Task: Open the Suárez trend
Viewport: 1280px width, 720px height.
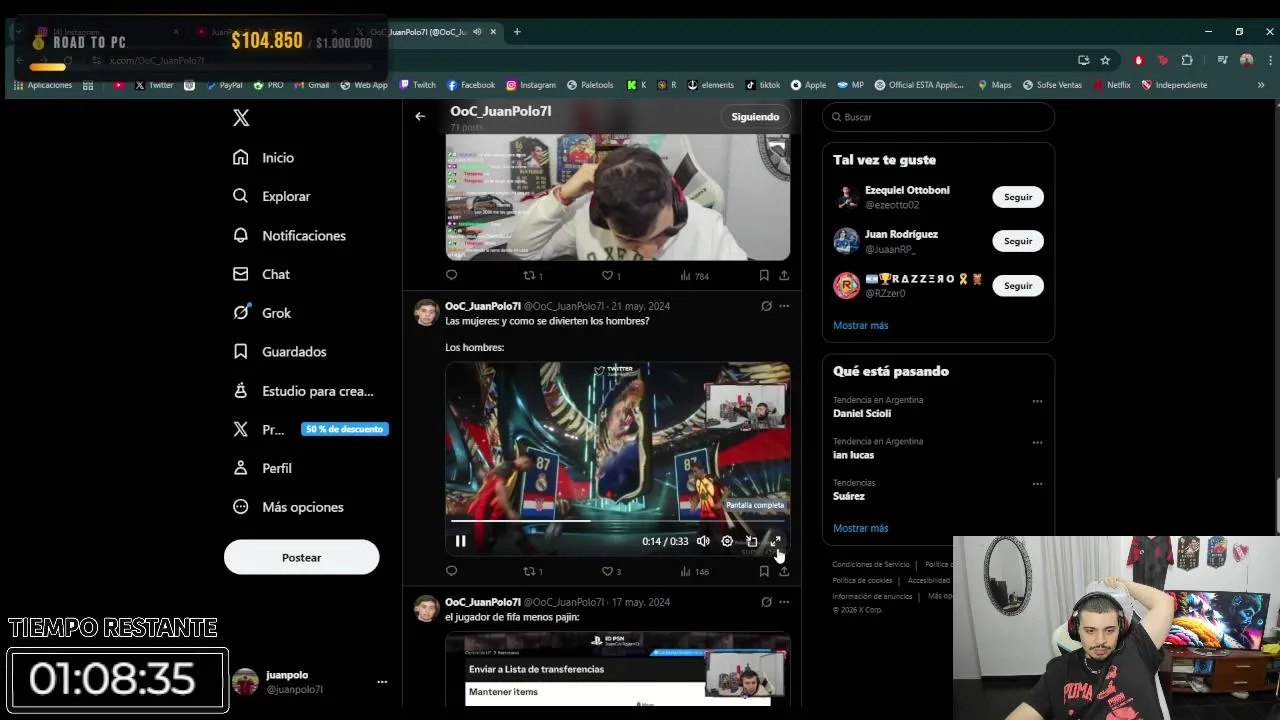Action: (849, 496)
